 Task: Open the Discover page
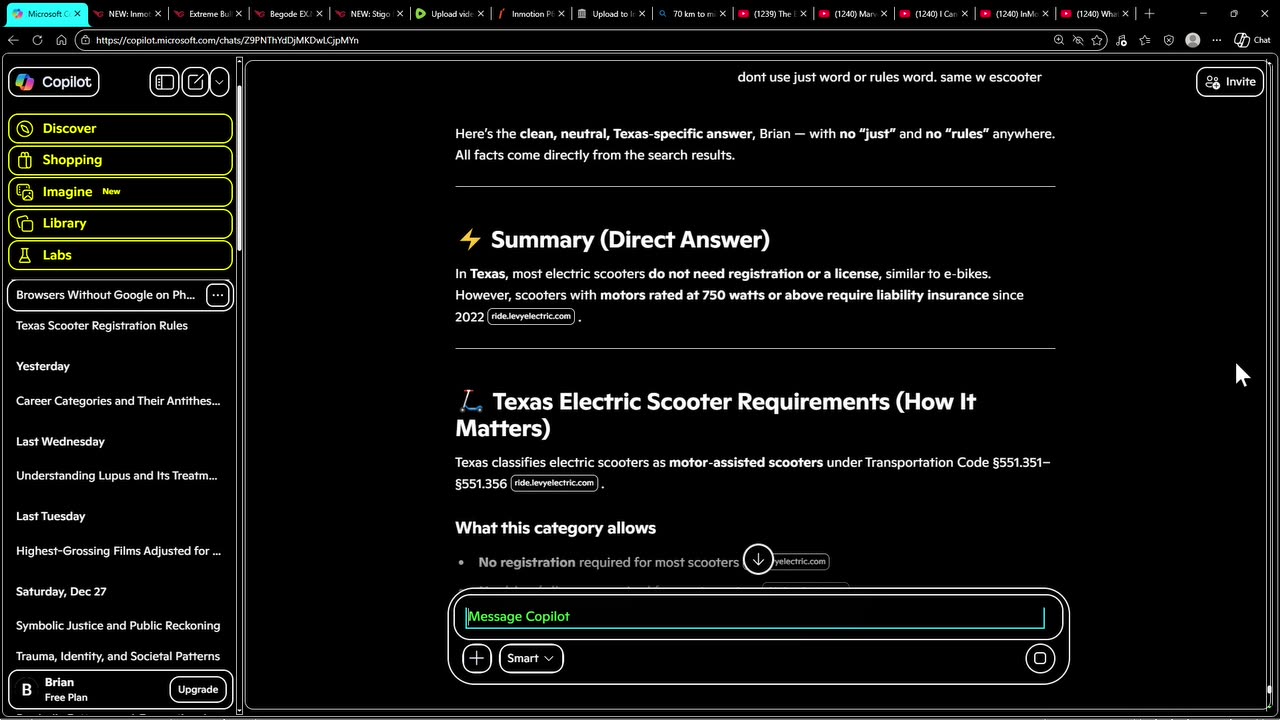(120, 128)
